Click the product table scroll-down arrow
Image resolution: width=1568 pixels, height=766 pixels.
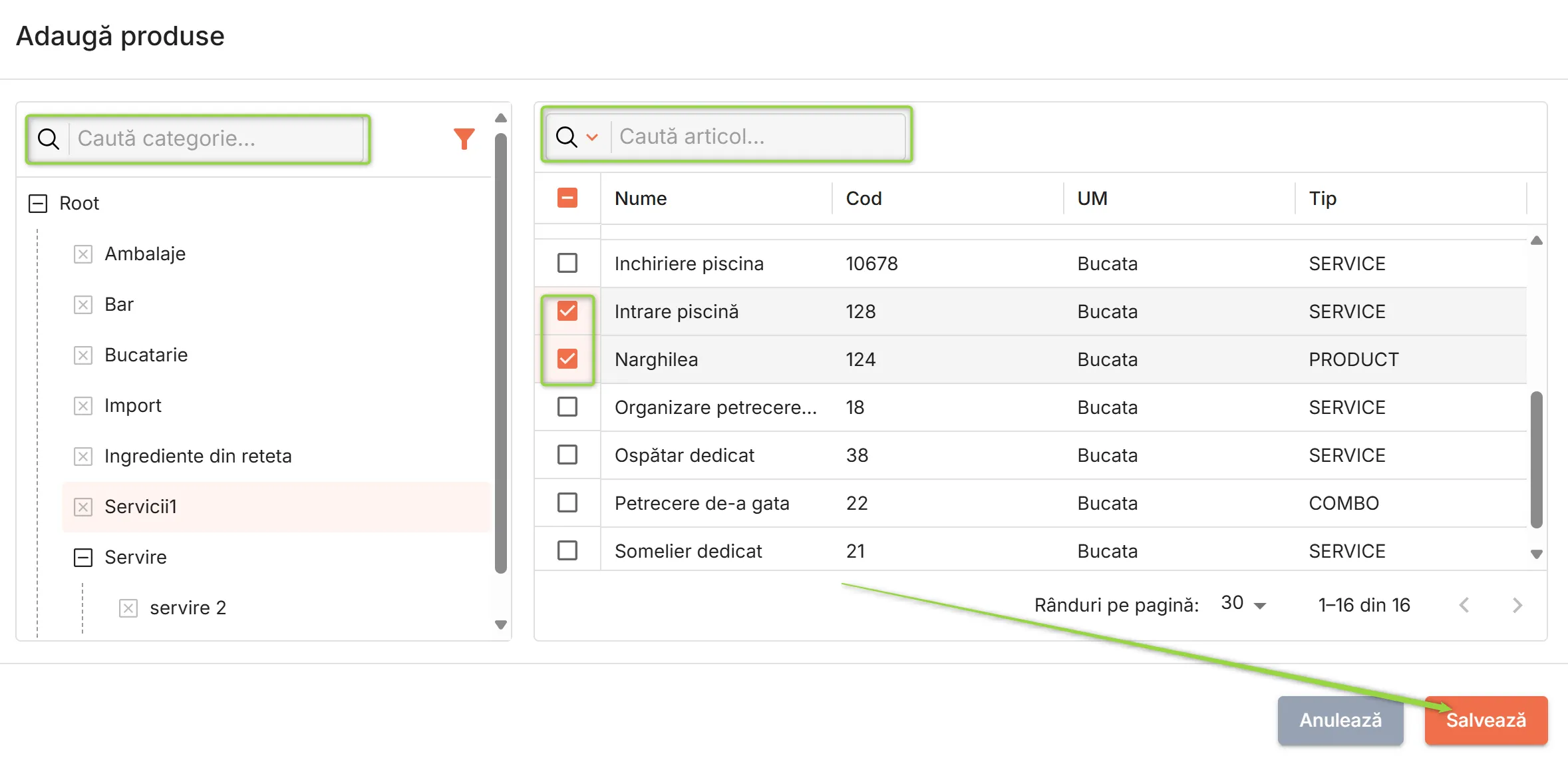[x=1536, y=554]
